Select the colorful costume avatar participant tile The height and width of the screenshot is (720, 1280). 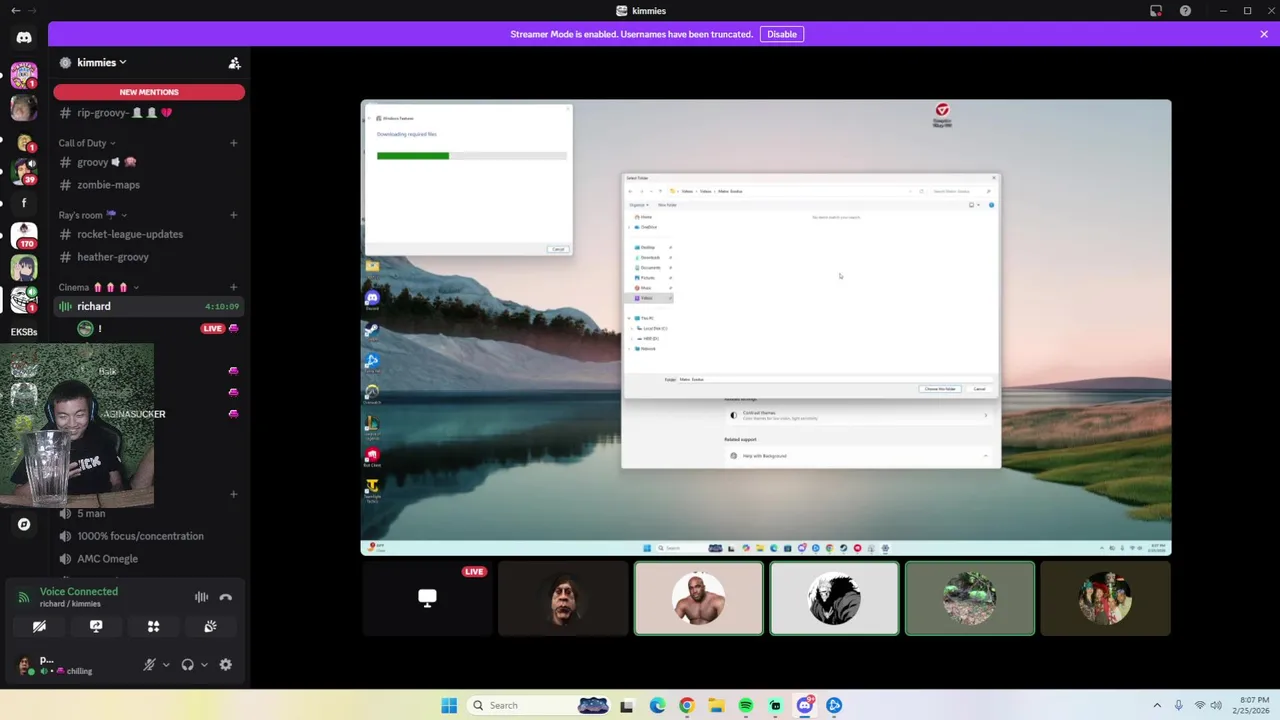pos(1105,598)
